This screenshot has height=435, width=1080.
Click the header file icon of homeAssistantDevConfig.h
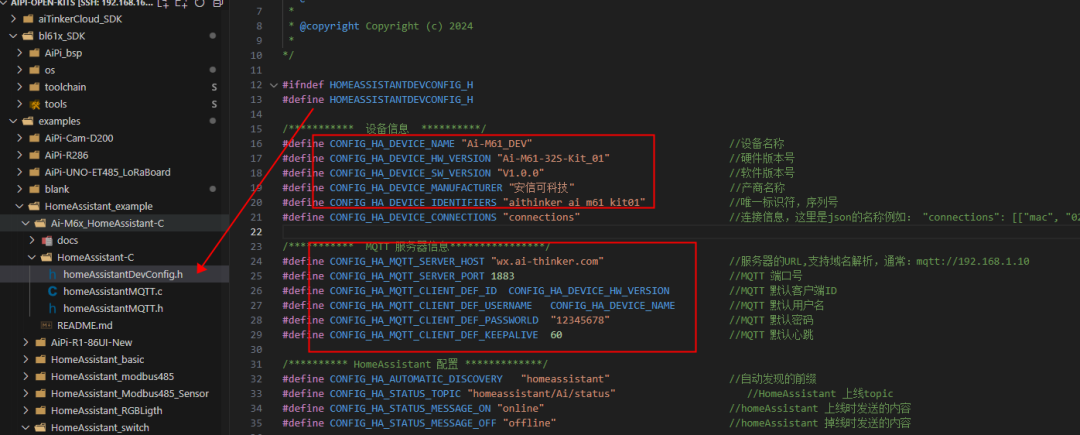(x=52, y=274)
